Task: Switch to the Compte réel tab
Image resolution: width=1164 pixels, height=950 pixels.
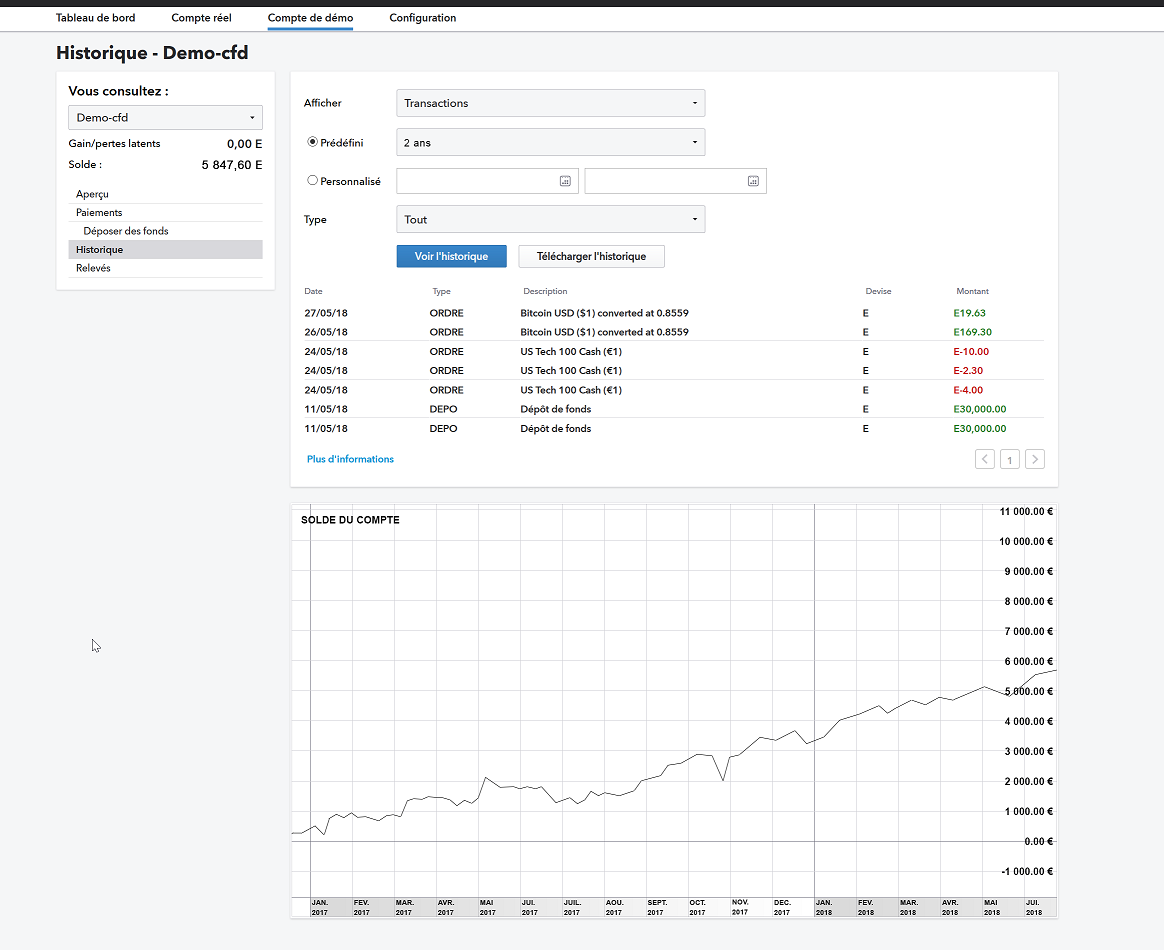Action: [201, 18]
